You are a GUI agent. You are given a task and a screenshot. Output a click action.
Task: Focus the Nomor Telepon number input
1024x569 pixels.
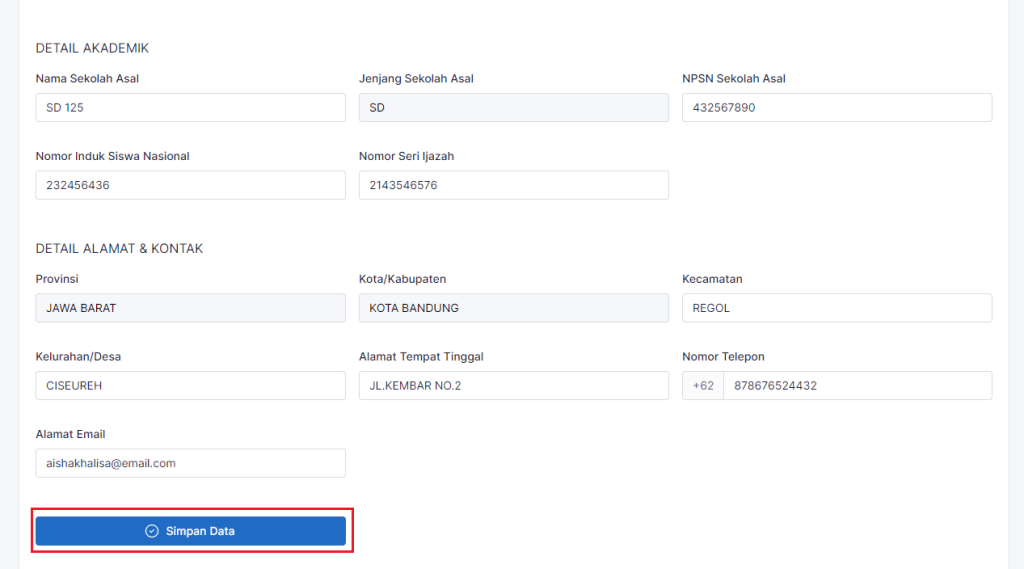[x=856, y=385]
